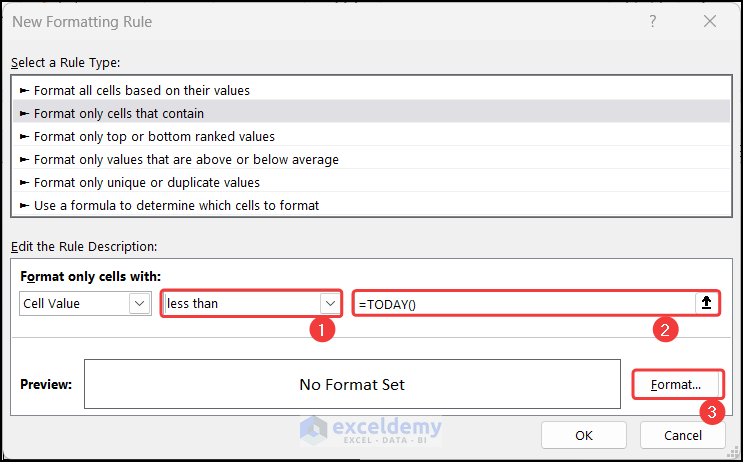Choose "Use a formula to determine which cells to format"
The height and width of the screenshot is (462, 743).
click(176, 205)
